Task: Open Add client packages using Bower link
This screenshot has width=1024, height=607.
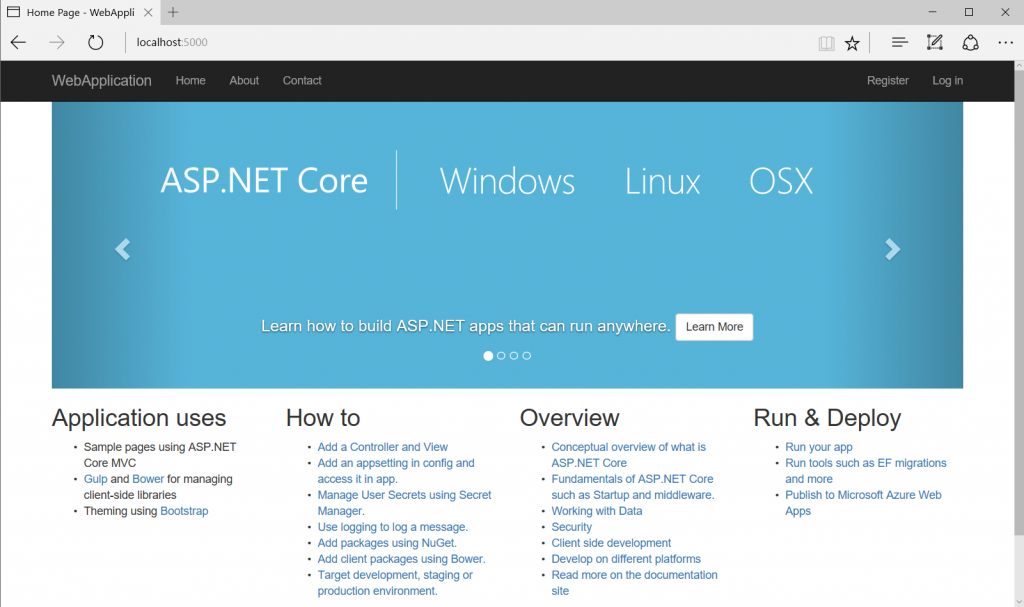Action: tap(402, 559)
